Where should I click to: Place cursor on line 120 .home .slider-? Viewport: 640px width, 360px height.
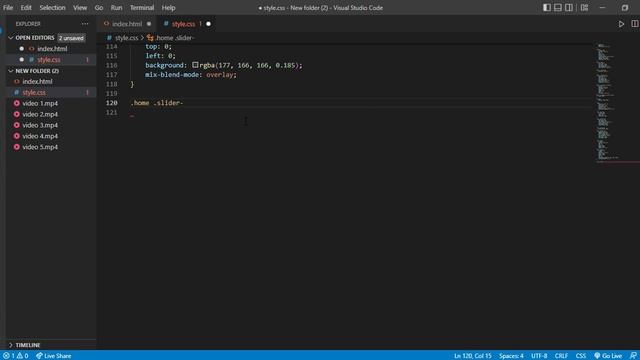157,103
